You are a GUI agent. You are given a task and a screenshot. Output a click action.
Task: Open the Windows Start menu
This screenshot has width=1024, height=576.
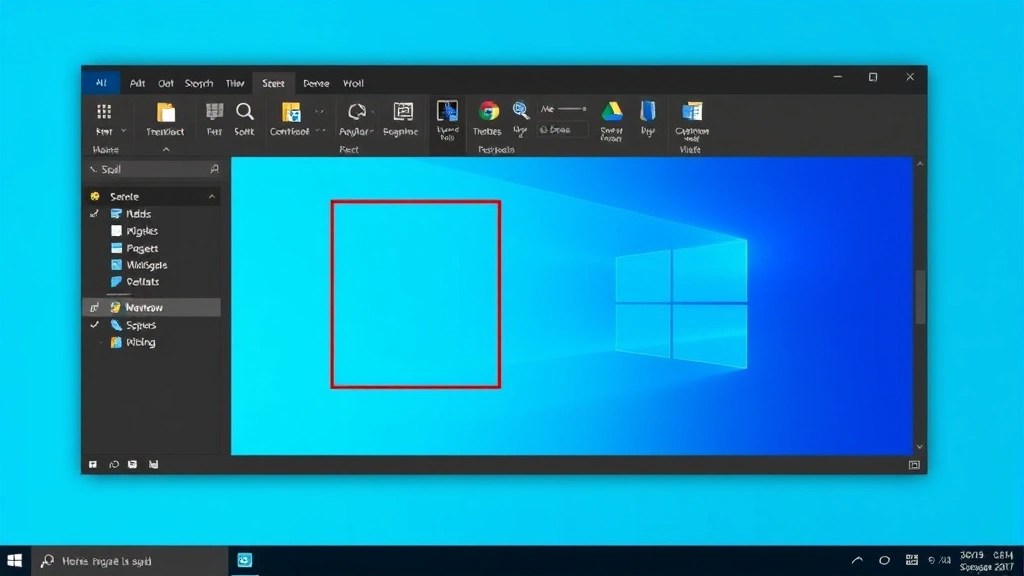tap(15, 561)
